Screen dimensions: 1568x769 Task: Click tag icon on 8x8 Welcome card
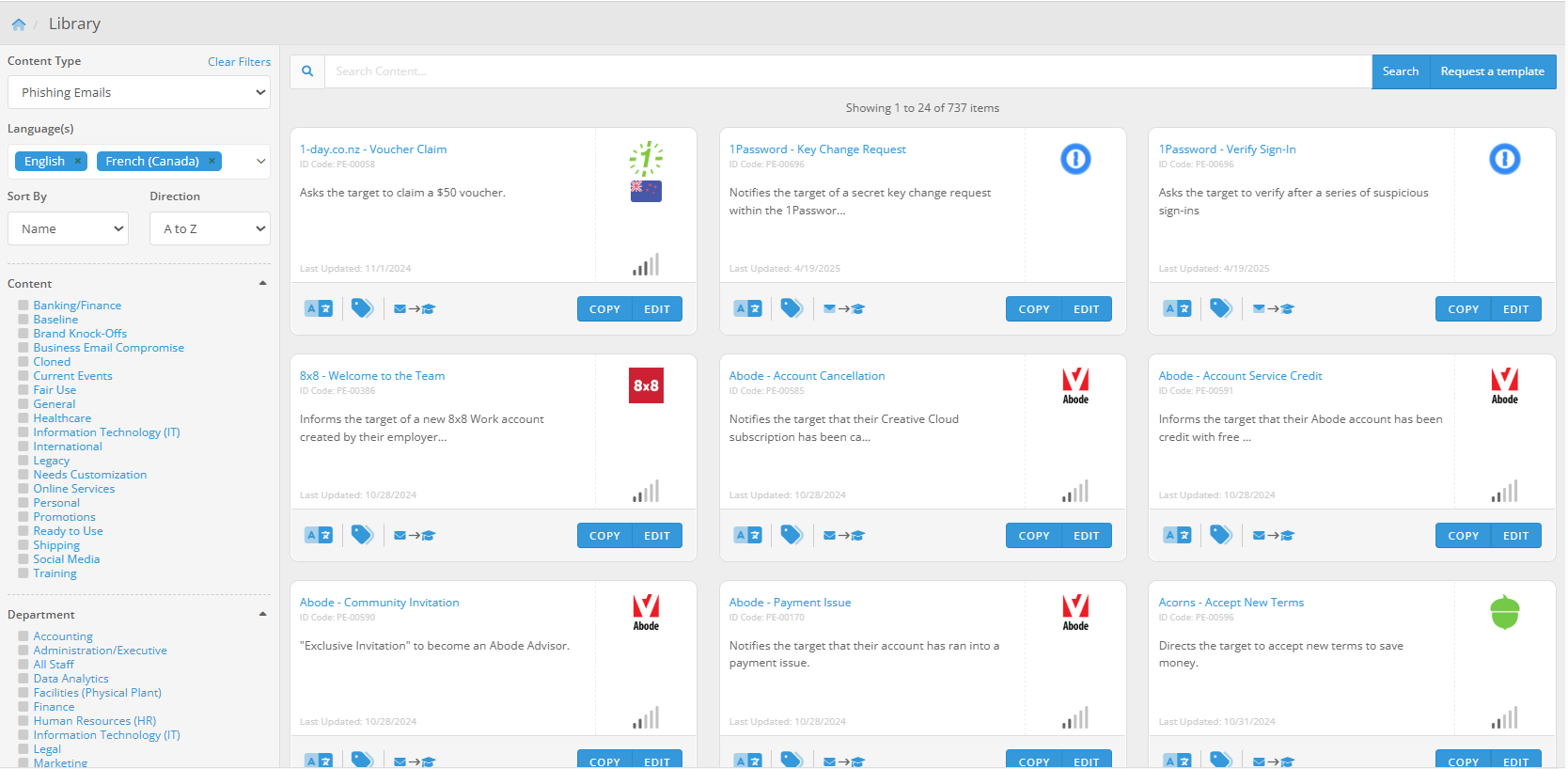point(362,535)
